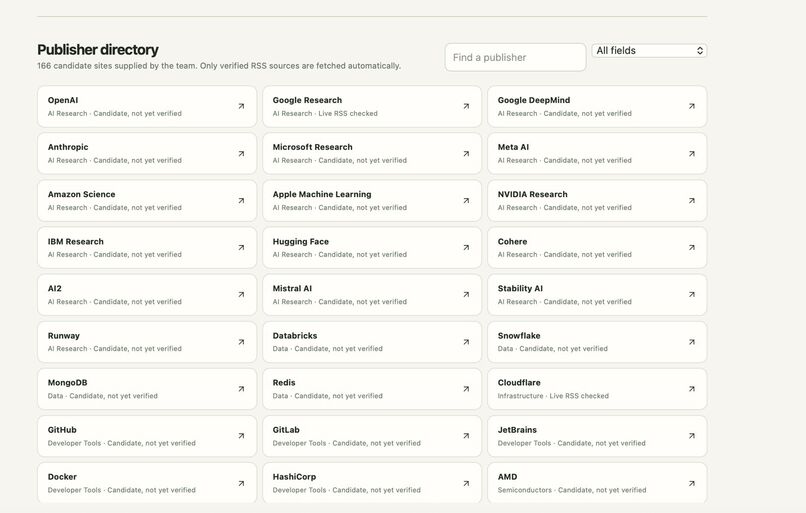Click 'Infrastructure · Live RSS checked' text

(x=553, y=396)
